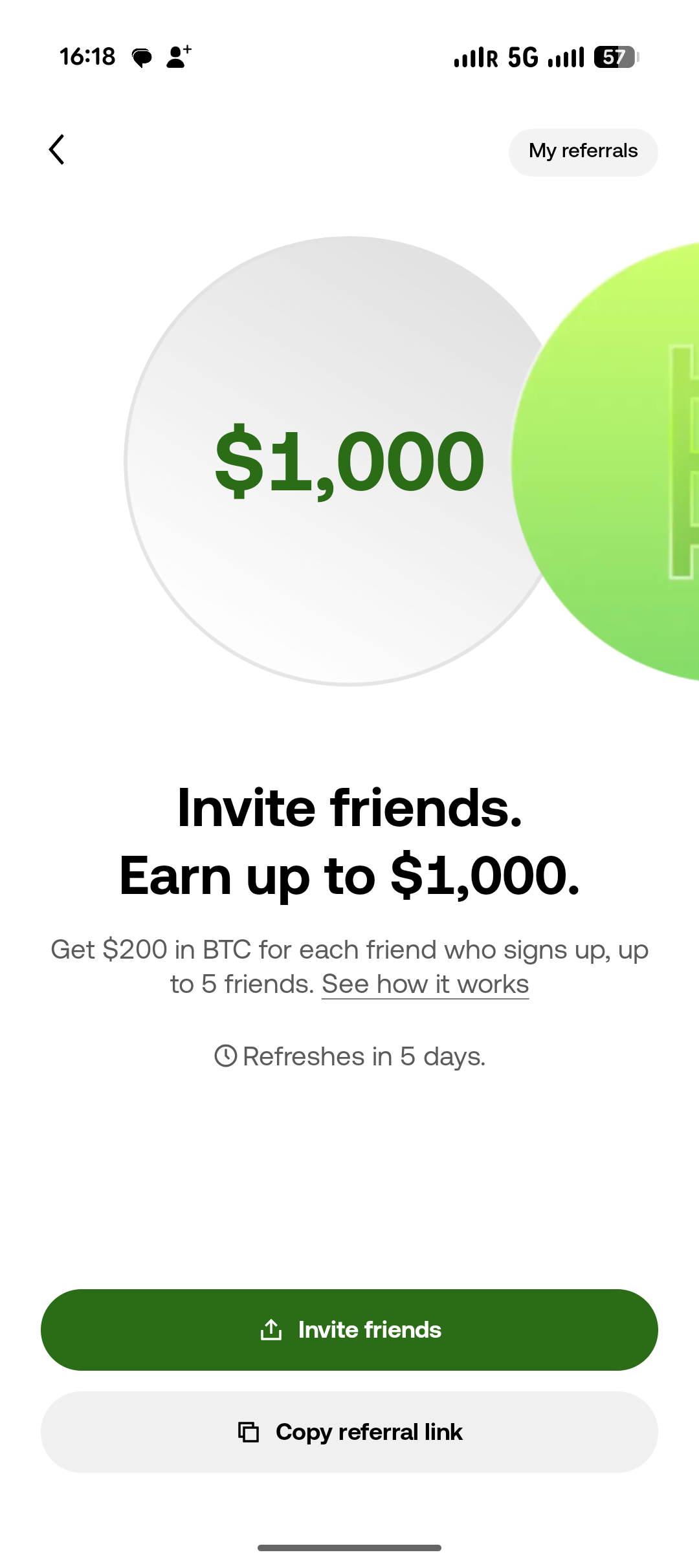Click the 16:18 clock in status bar

87,57
